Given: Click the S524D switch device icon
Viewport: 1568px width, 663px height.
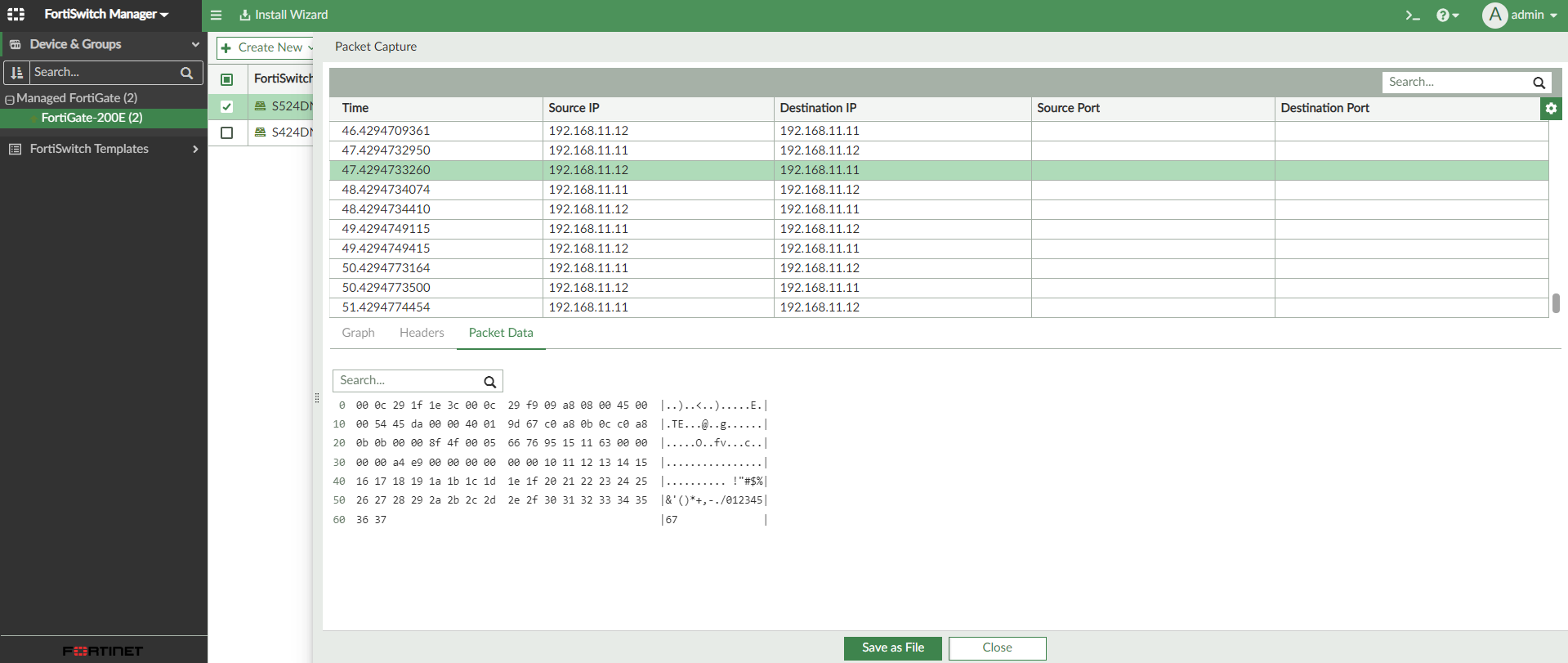Looking at the screenshot, I should [261, 106].
